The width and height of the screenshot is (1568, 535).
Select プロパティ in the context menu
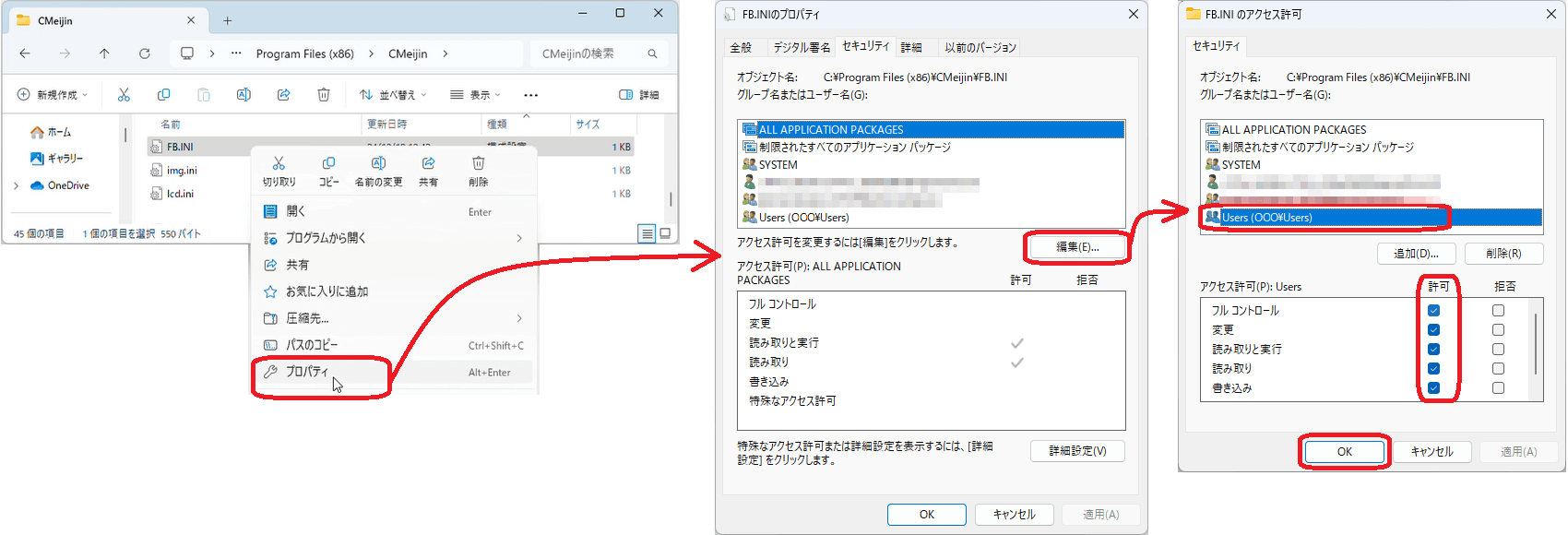pyautogui.click(x=307, y=372)
